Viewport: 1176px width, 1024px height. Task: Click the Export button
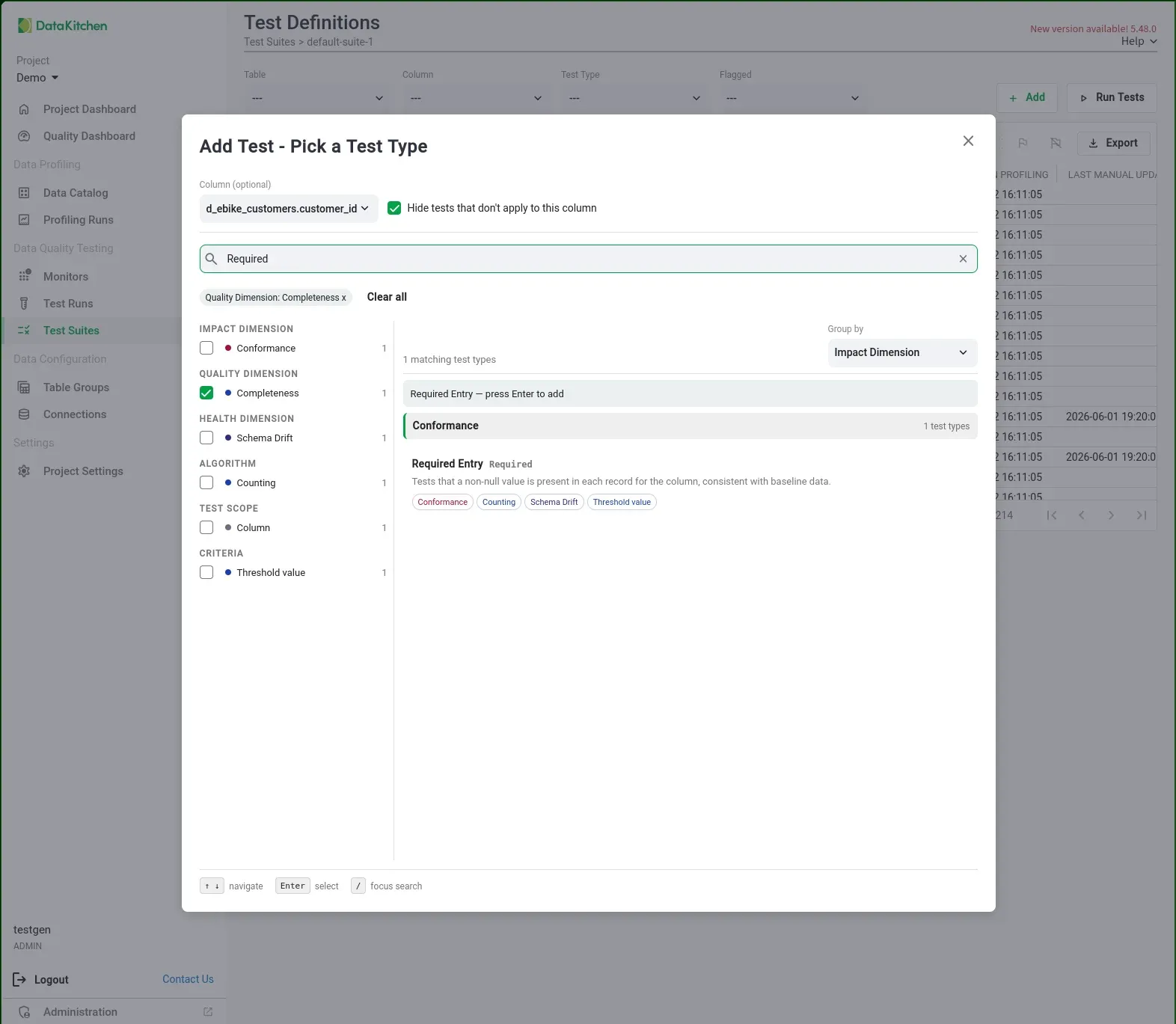[x=1114, y=143]
